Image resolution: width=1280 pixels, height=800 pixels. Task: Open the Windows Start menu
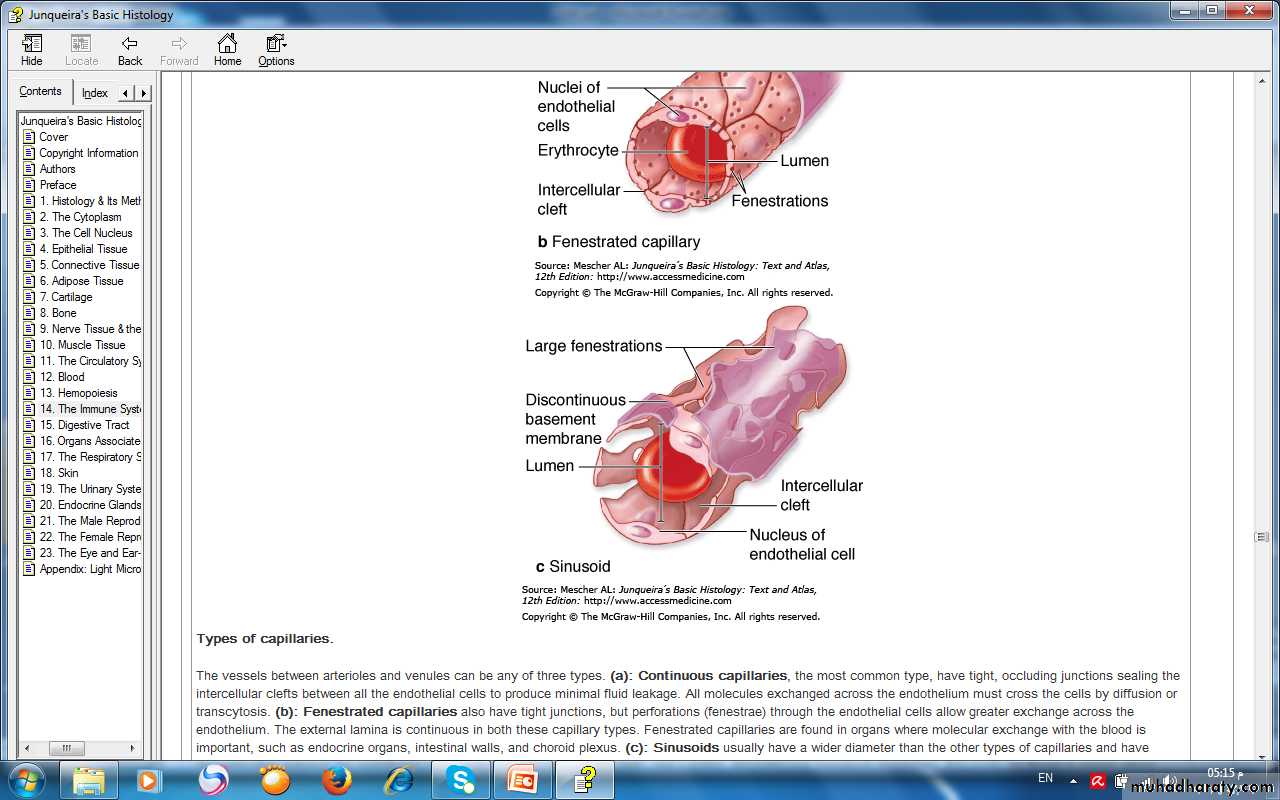coord(26,779)
